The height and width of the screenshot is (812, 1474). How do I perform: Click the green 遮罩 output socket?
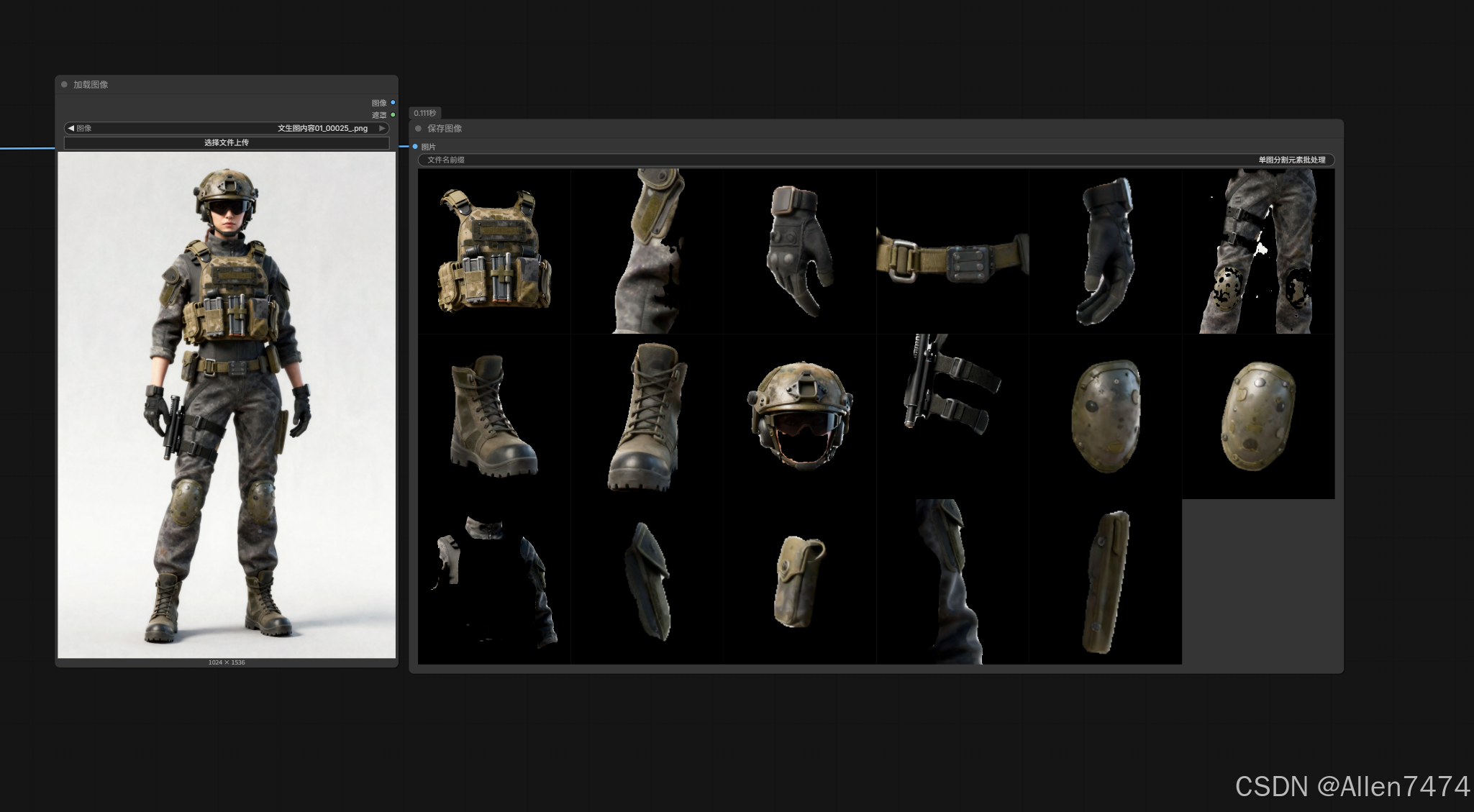393,115
